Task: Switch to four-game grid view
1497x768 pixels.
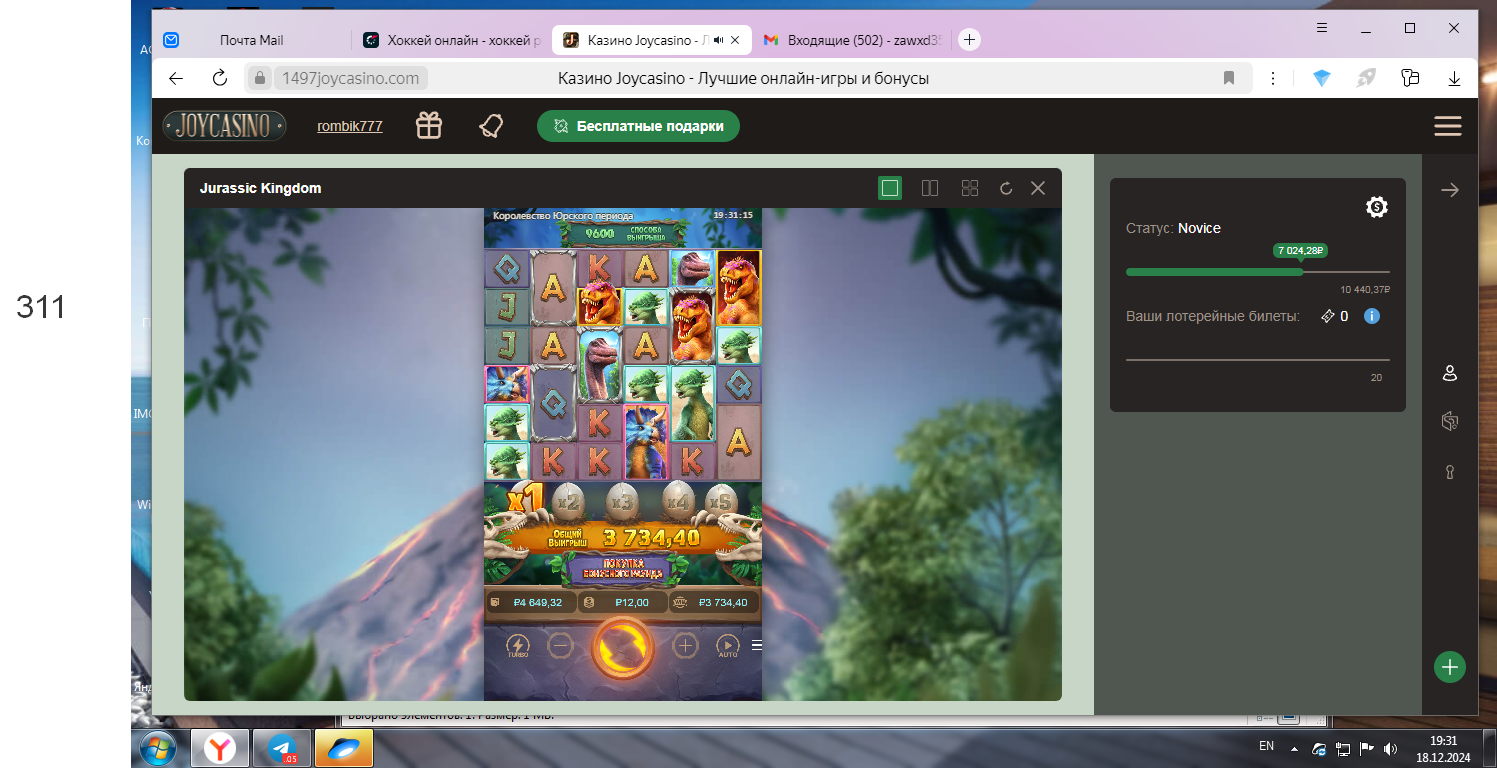Action: coord(969,188)
